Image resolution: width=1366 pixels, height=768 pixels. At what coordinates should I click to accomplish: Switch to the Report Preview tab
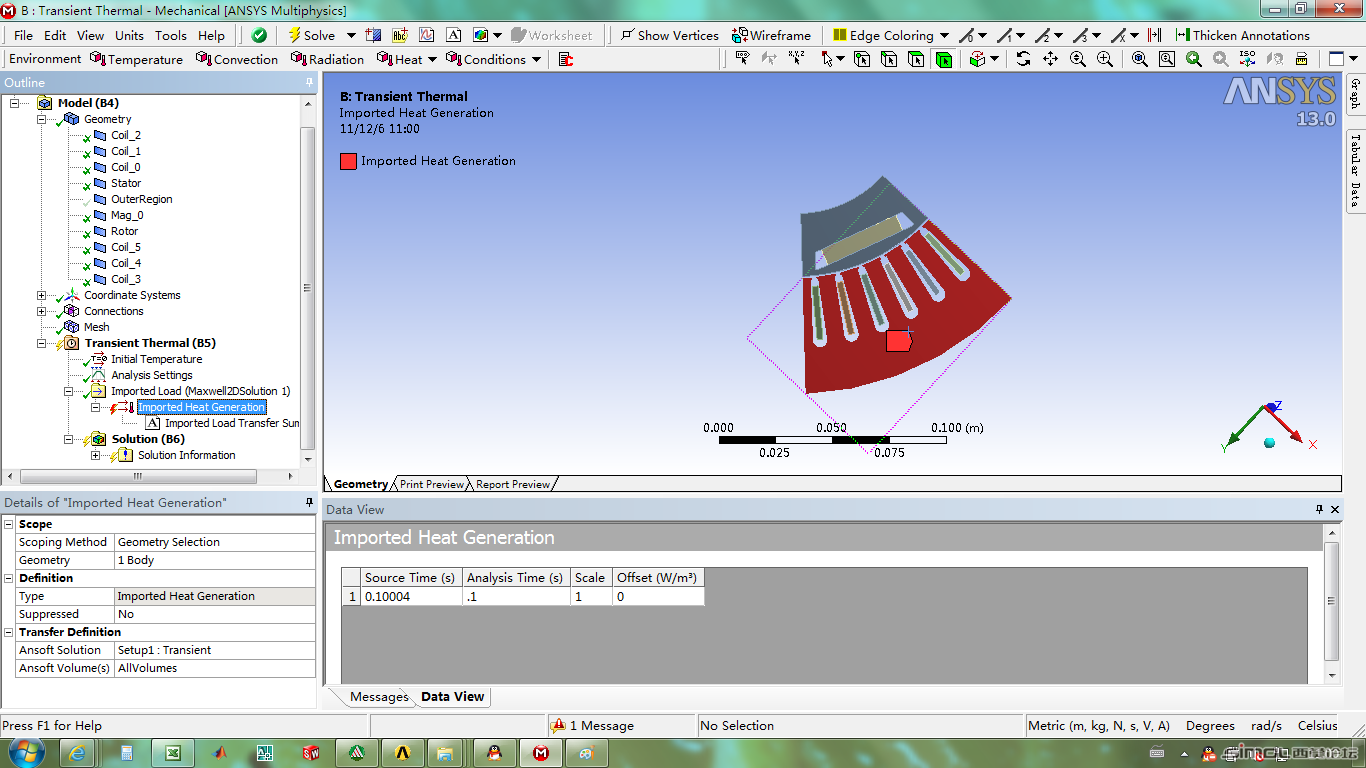coord(512,484)
